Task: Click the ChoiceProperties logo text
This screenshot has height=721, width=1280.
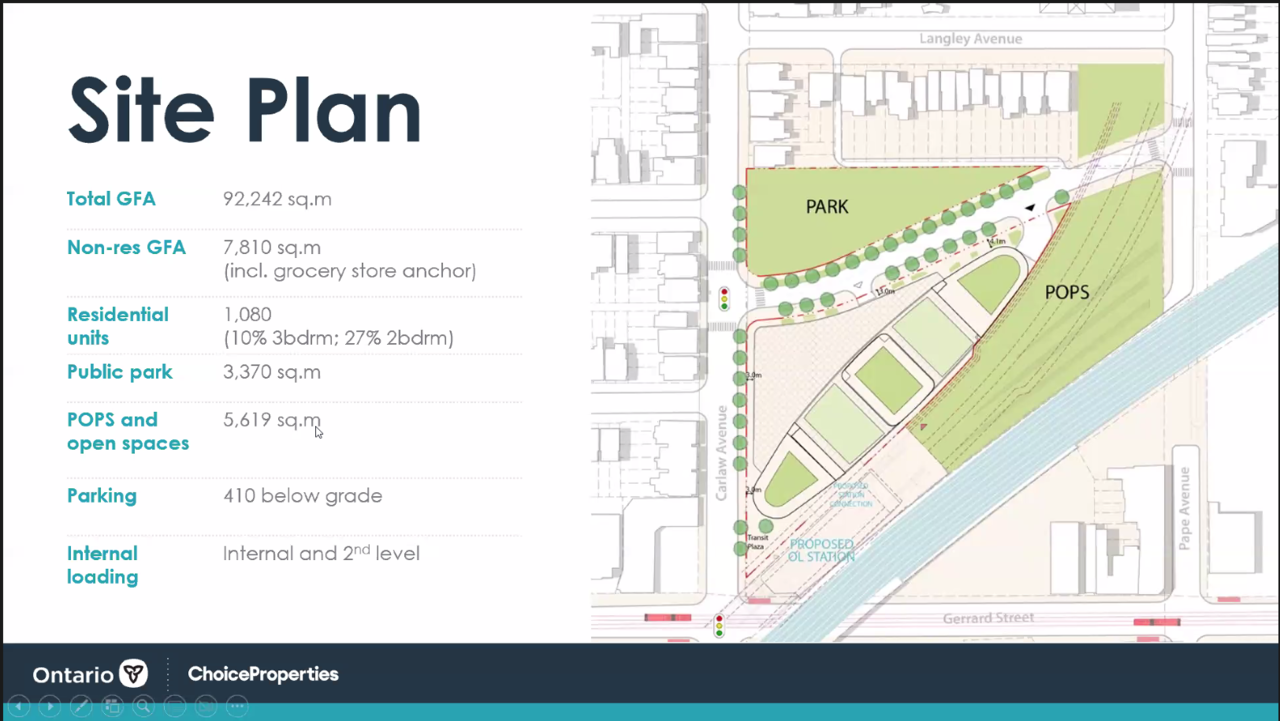Action: [x=263, y=674]
